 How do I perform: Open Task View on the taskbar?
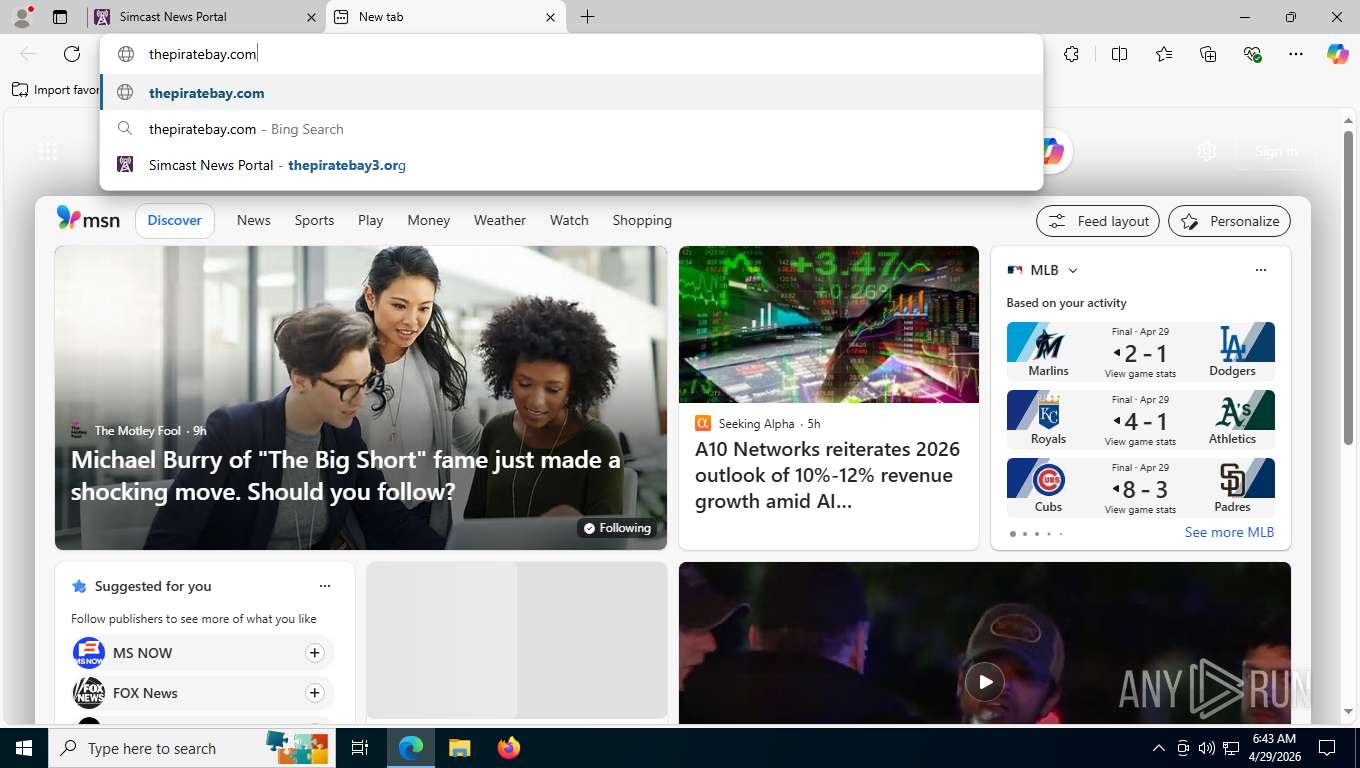pos(360,748)
